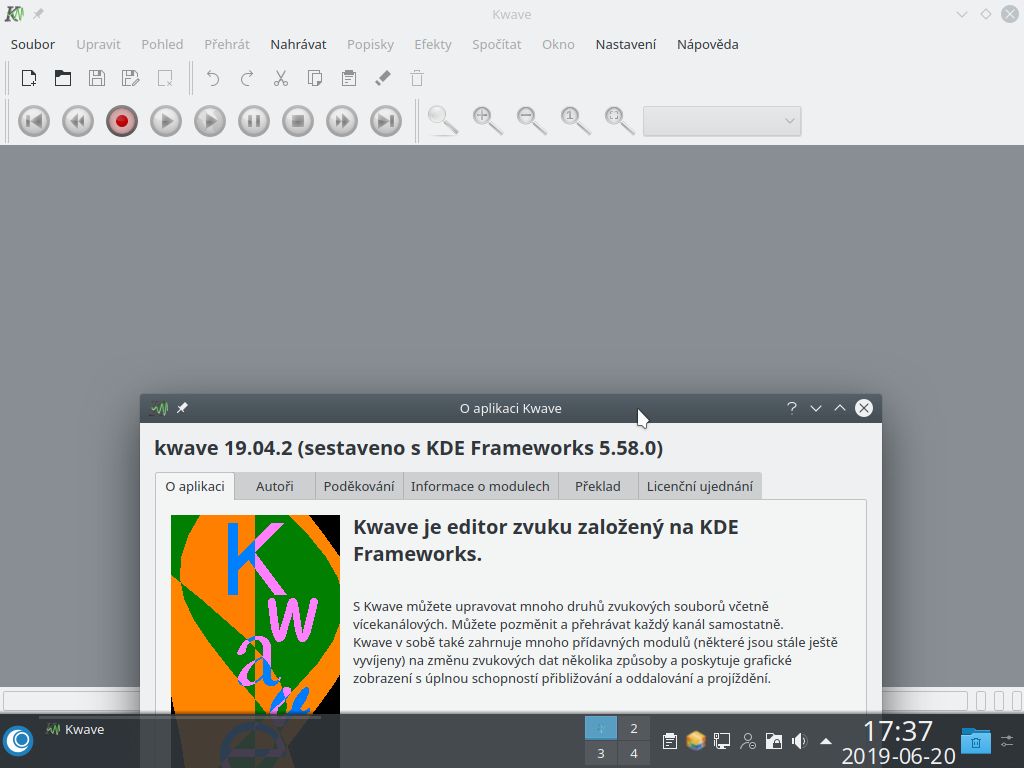
Task: Undo the last action
Action: pyautogui.click(x=211, y=77)
